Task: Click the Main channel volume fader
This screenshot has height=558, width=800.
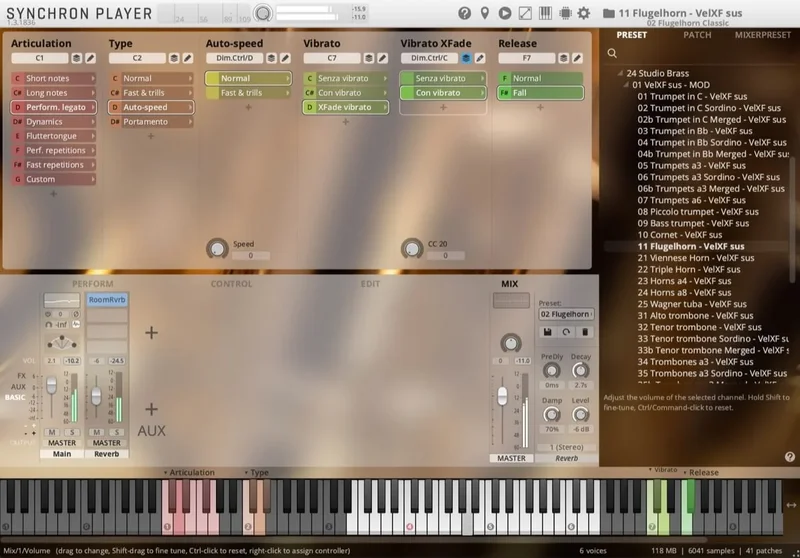Action: click(x=52, y=385)
